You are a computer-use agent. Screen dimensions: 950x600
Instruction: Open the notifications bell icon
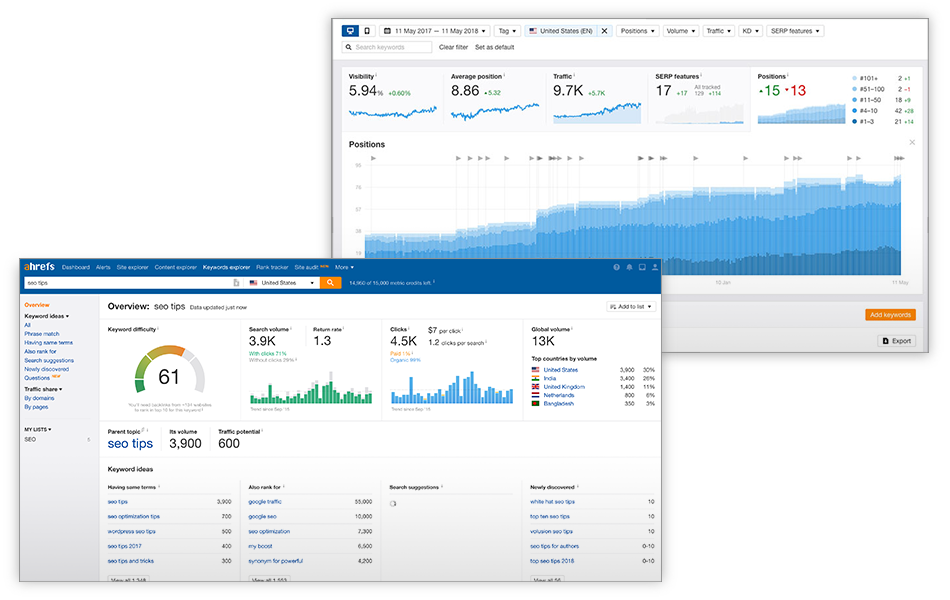pos(629,267)
